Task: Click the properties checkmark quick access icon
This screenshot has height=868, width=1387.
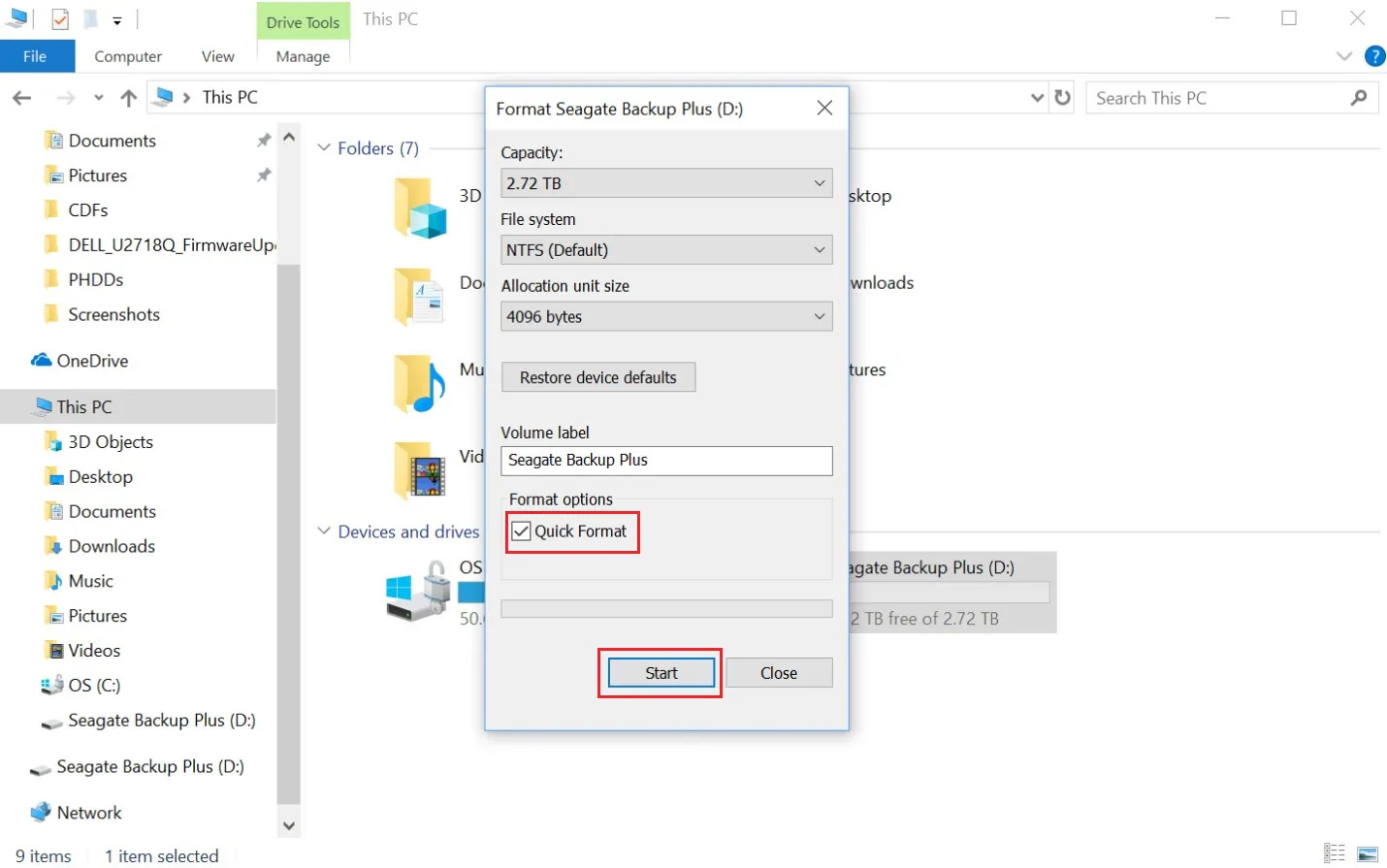Action: [x=60, y=19]
